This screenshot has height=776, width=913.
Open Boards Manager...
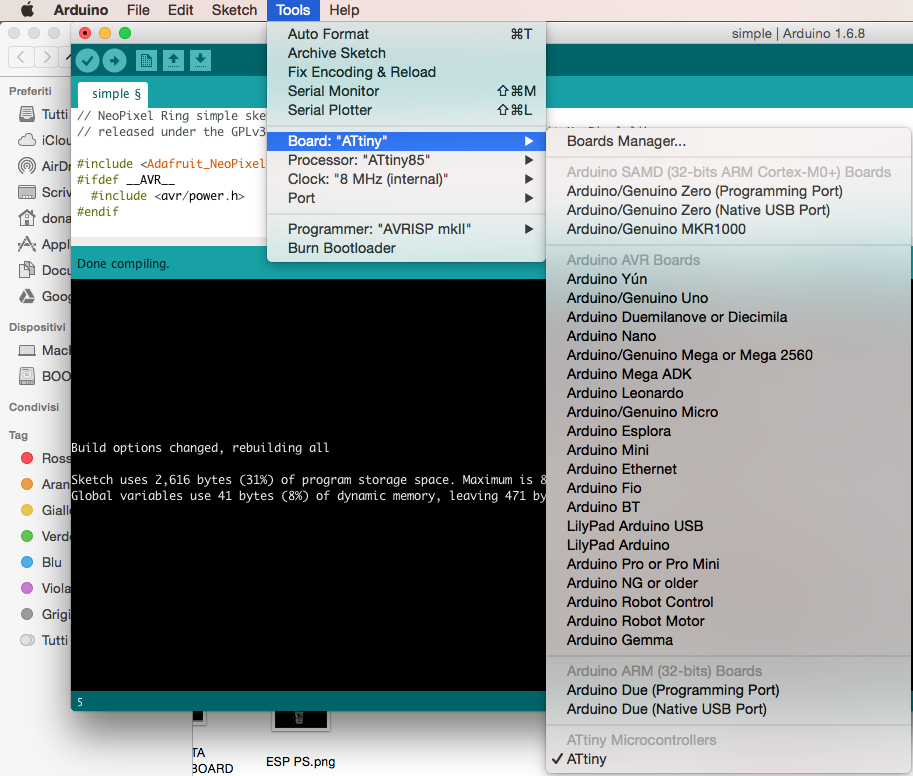pos(728,141)
